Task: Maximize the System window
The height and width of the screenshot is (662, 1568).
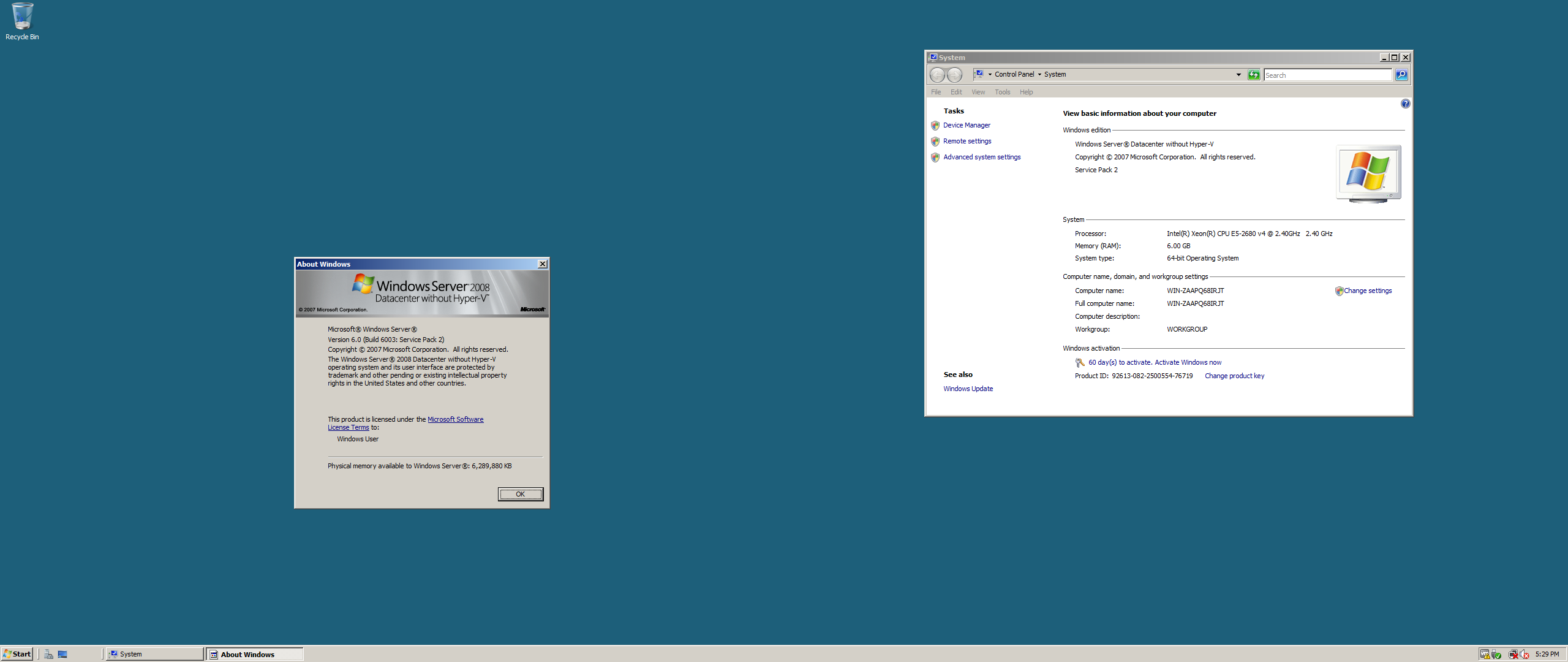Action: coord(1395,58)
